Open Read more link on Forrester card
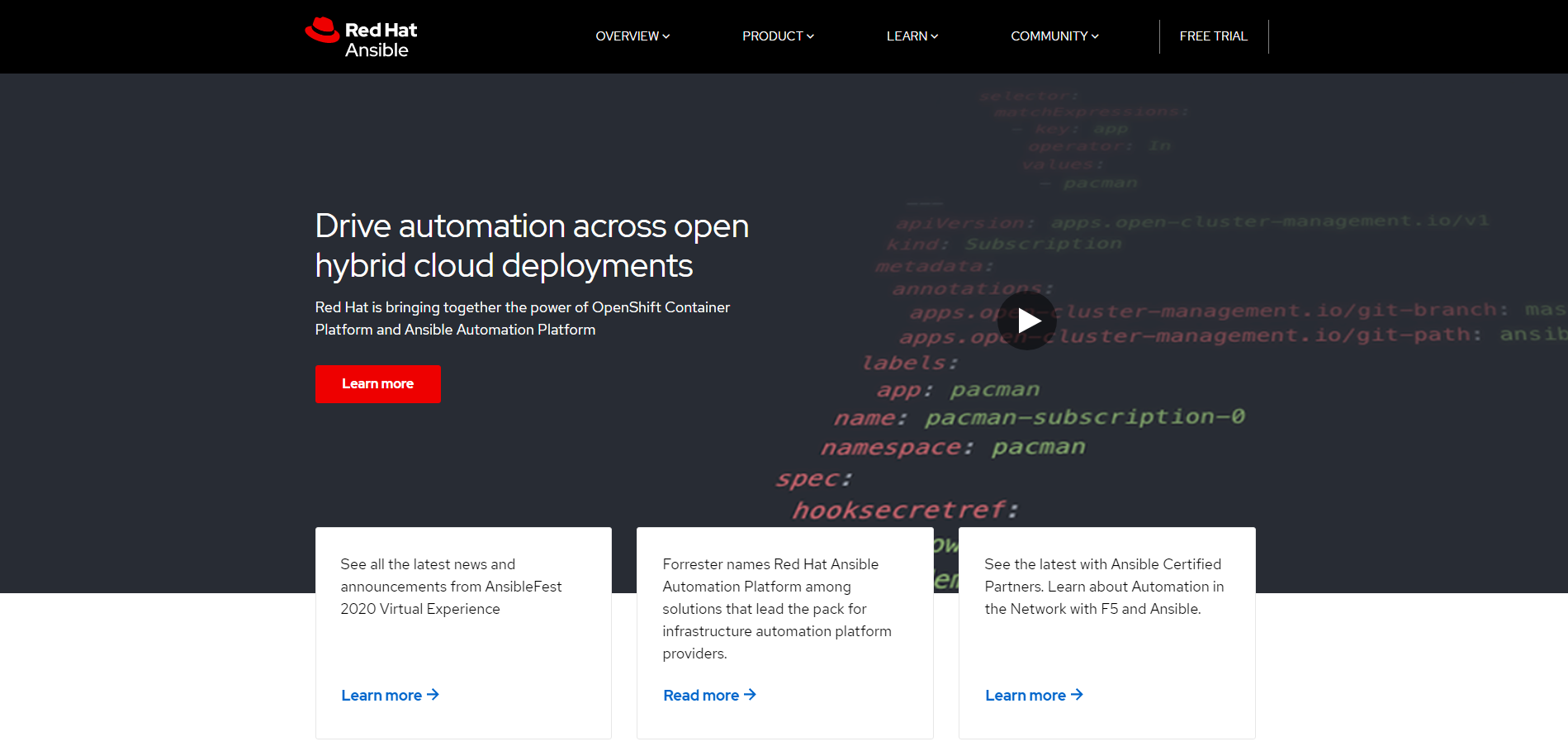 click(709, 696)
